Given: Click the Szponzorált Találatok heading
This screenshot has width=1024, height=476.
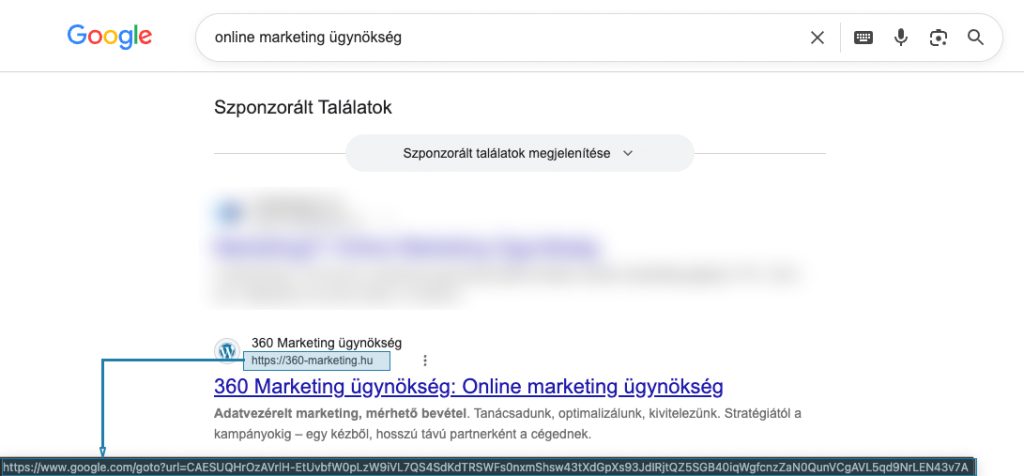Looking at the screenshot, I should 303,107.
